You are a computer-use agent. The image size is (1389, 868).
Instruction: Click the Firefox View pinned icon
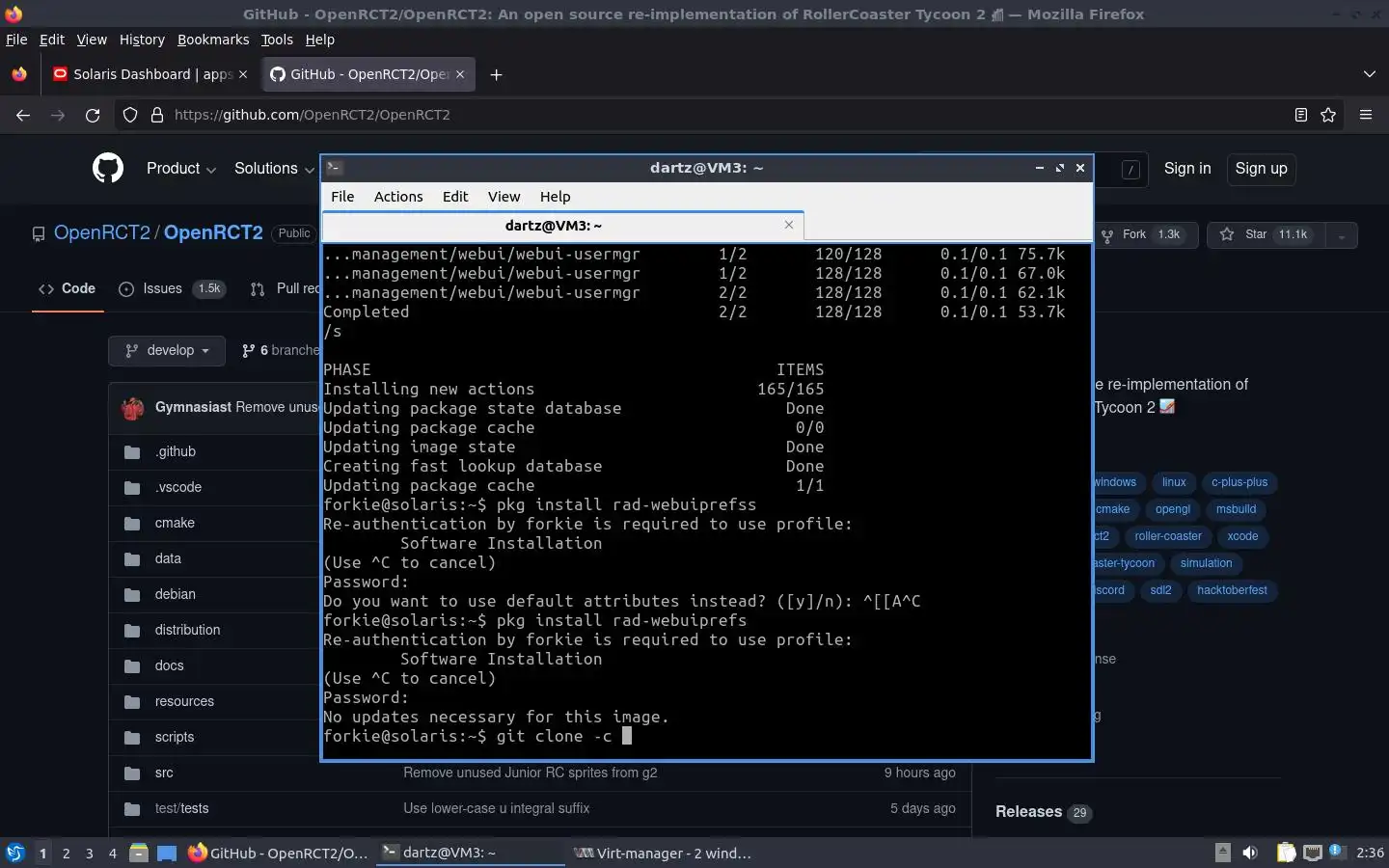coord(19,74)
